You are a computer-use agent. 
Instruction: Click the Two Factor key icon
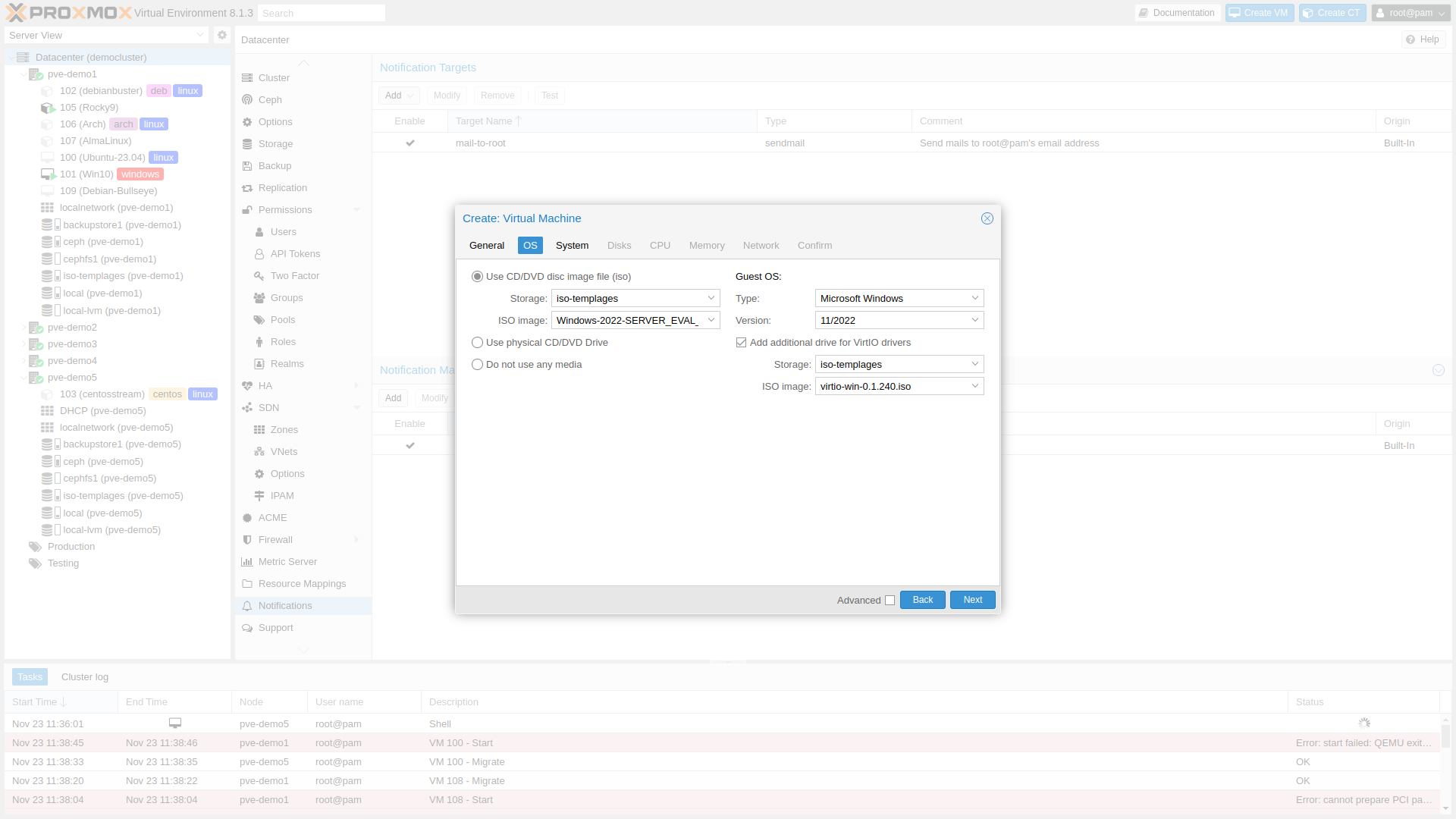click(x=259, y=276)
